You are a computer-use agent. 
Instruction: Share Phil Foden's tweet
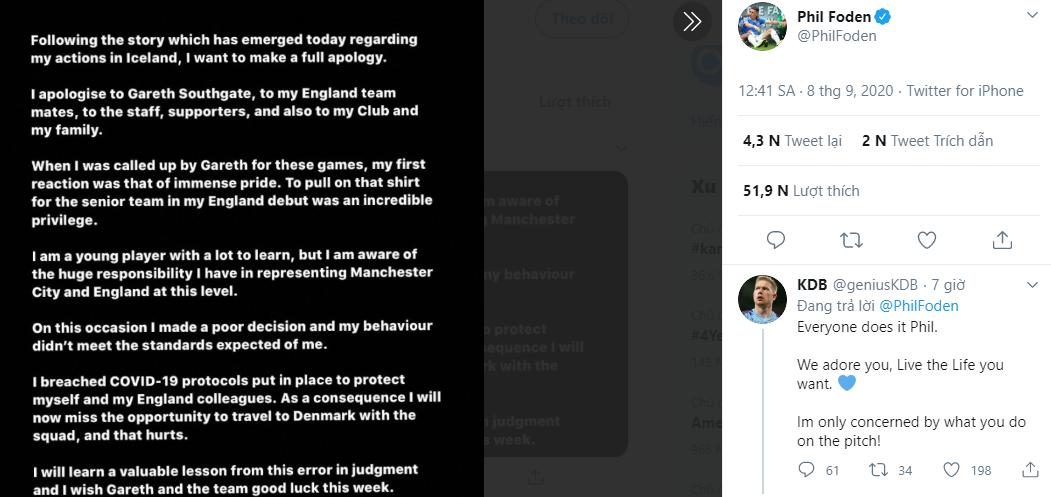pyautogui.click(x=1002, y=240)
